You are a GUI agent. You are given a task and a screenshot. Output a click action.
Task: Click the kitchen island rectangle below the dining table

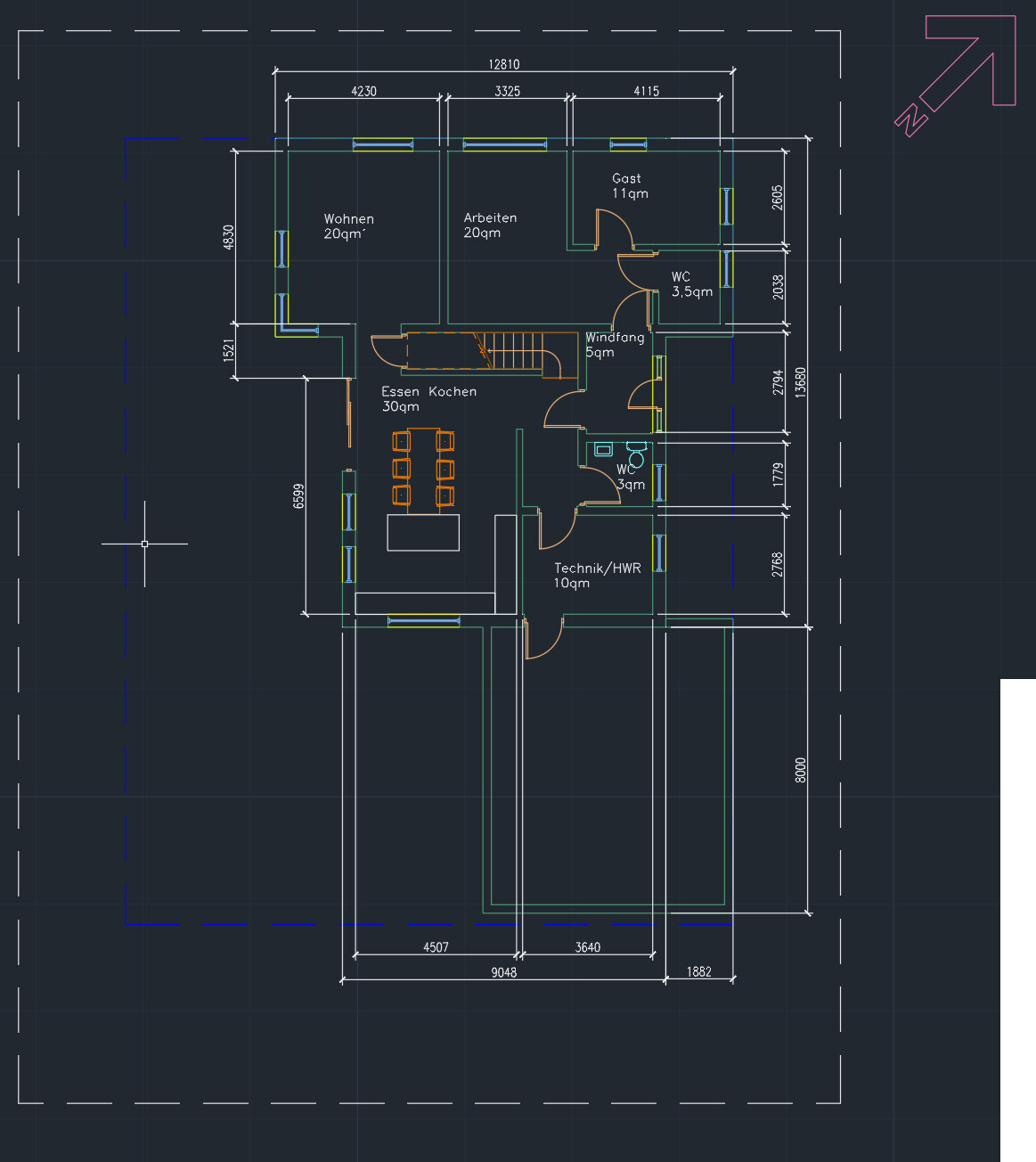[x=423, y=532]
